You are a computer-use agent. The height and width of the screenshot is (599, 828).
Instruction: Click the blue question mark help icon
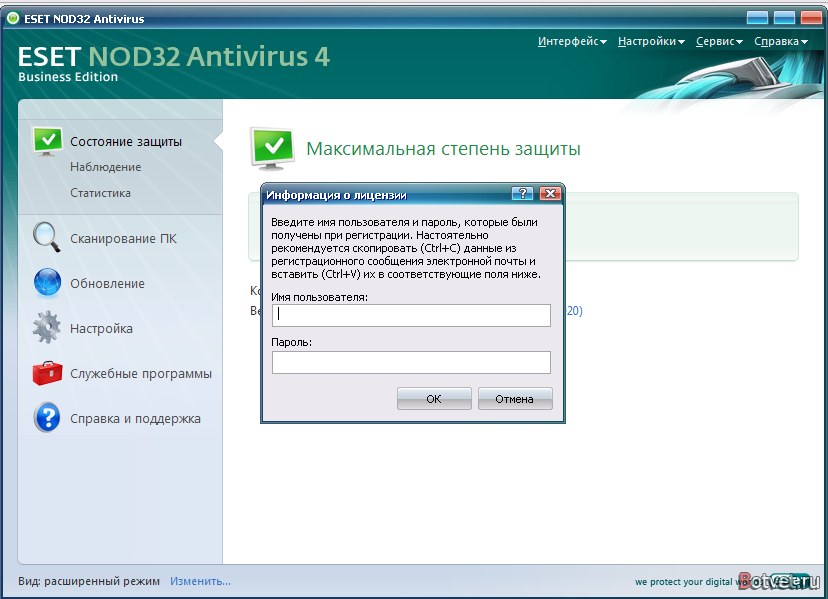tap(47, 417)
